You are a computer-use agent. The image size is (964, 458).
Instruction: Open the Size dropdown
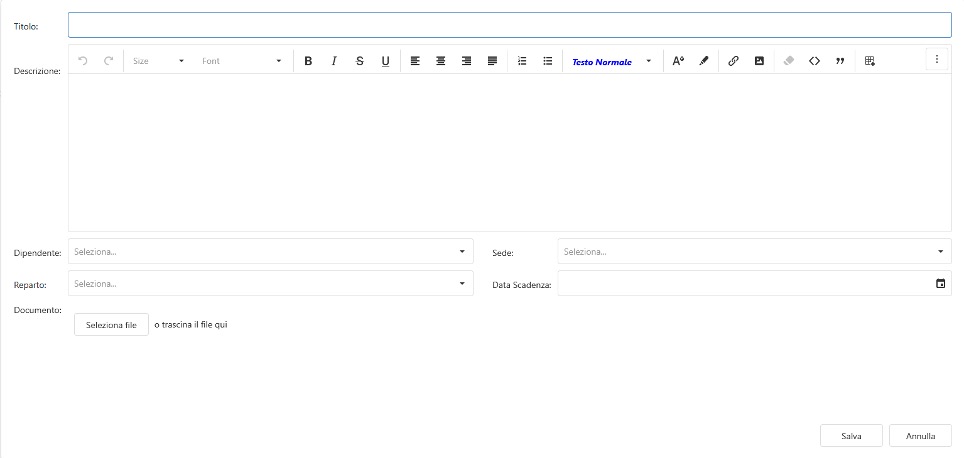pos(159,61)
